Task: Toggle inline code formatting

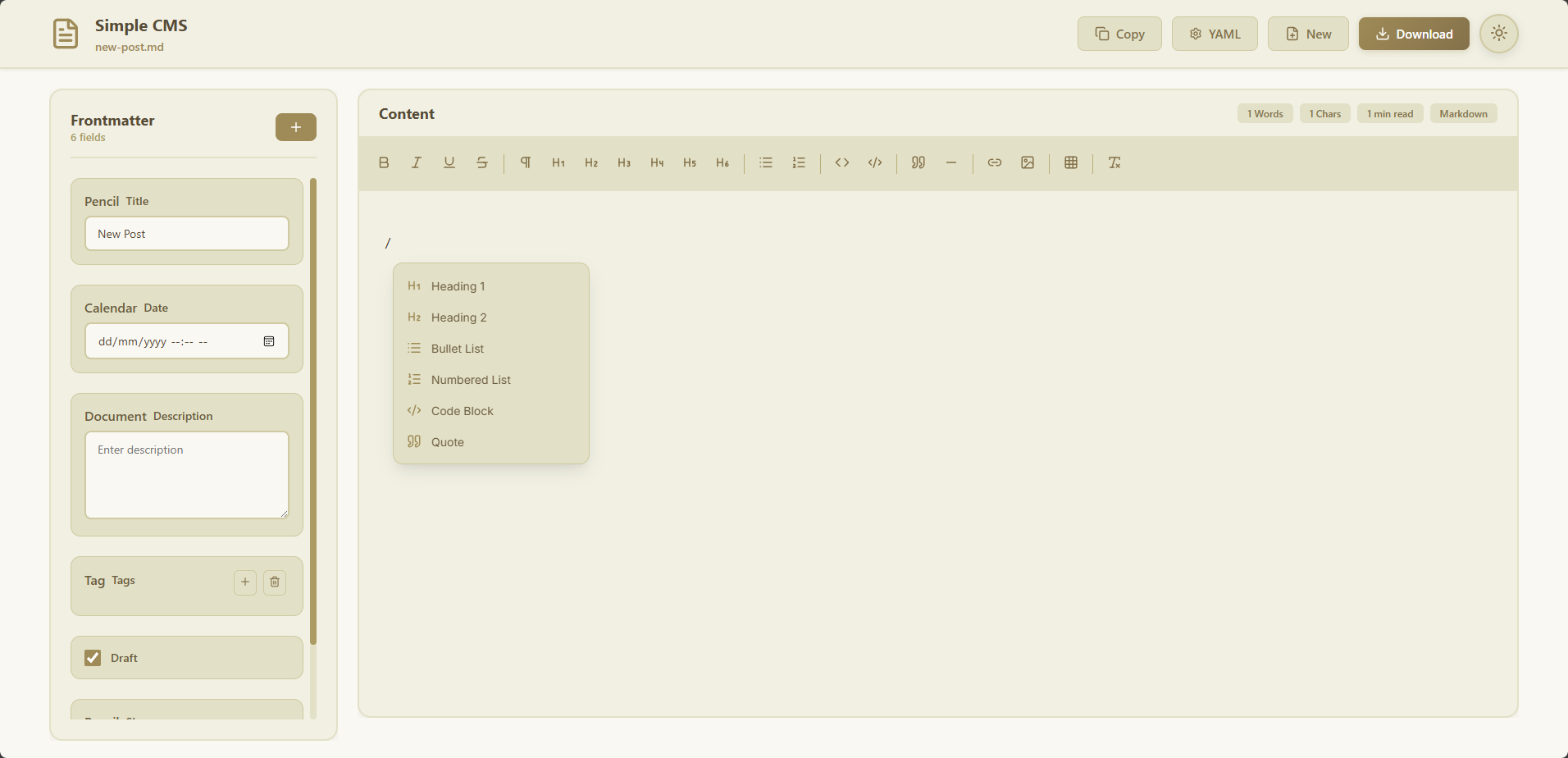Action: [841, 162]
